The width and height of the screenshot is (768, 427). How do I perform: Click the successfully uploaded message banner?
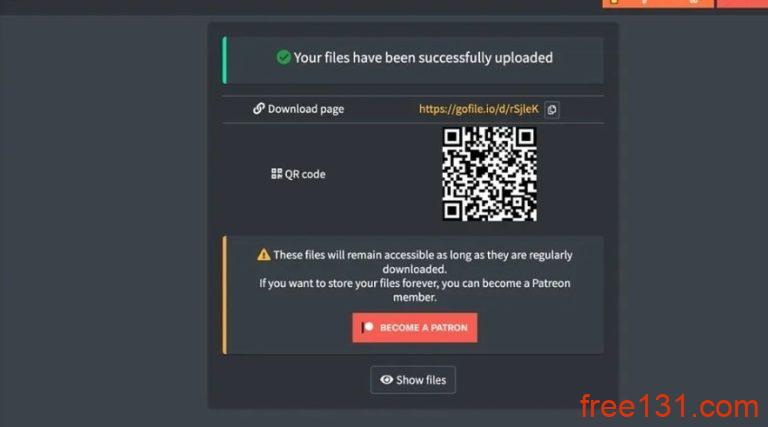coord(413,60)
